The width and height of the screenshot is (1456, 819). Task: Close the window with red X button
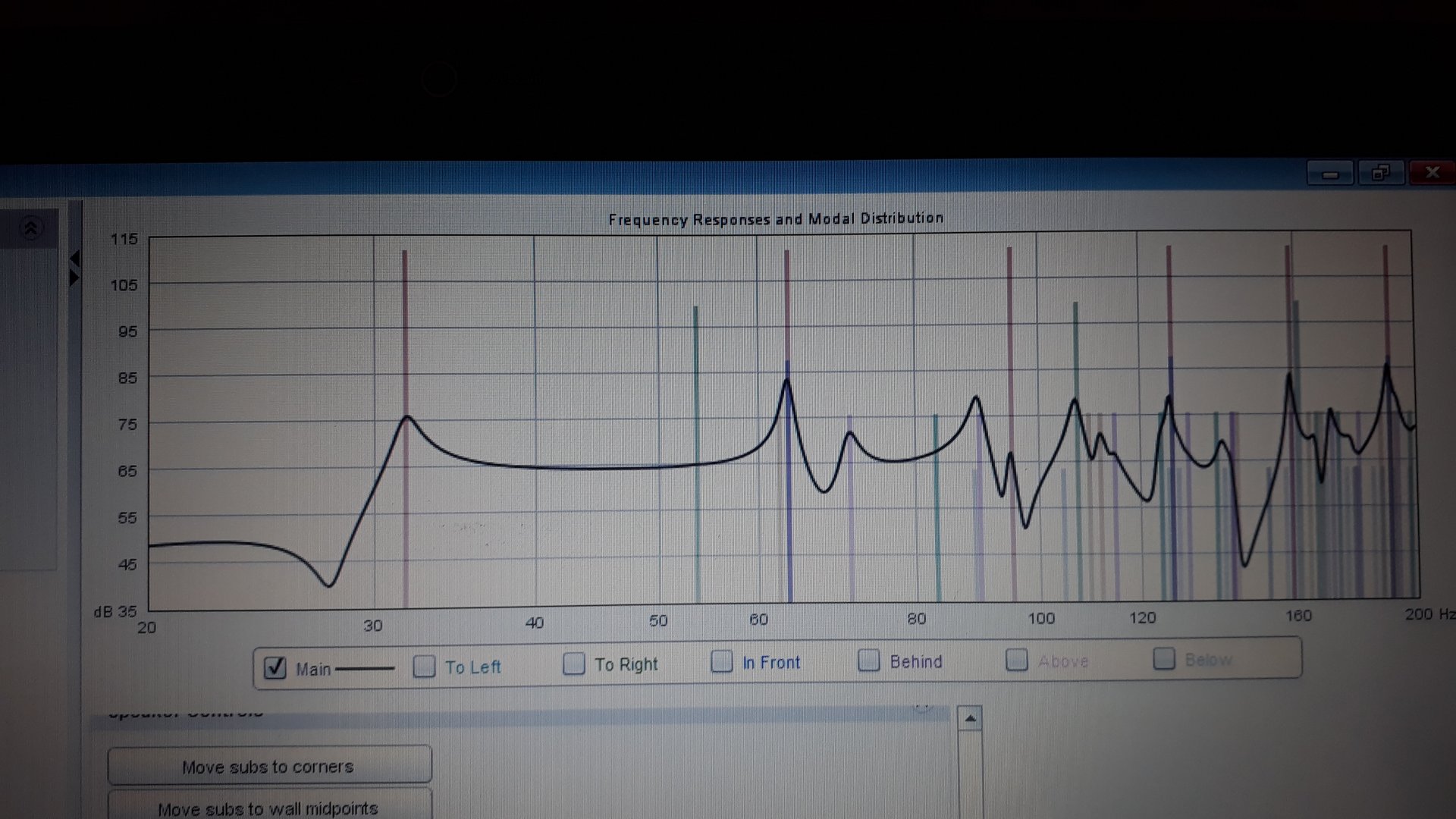coord(1432,173)
